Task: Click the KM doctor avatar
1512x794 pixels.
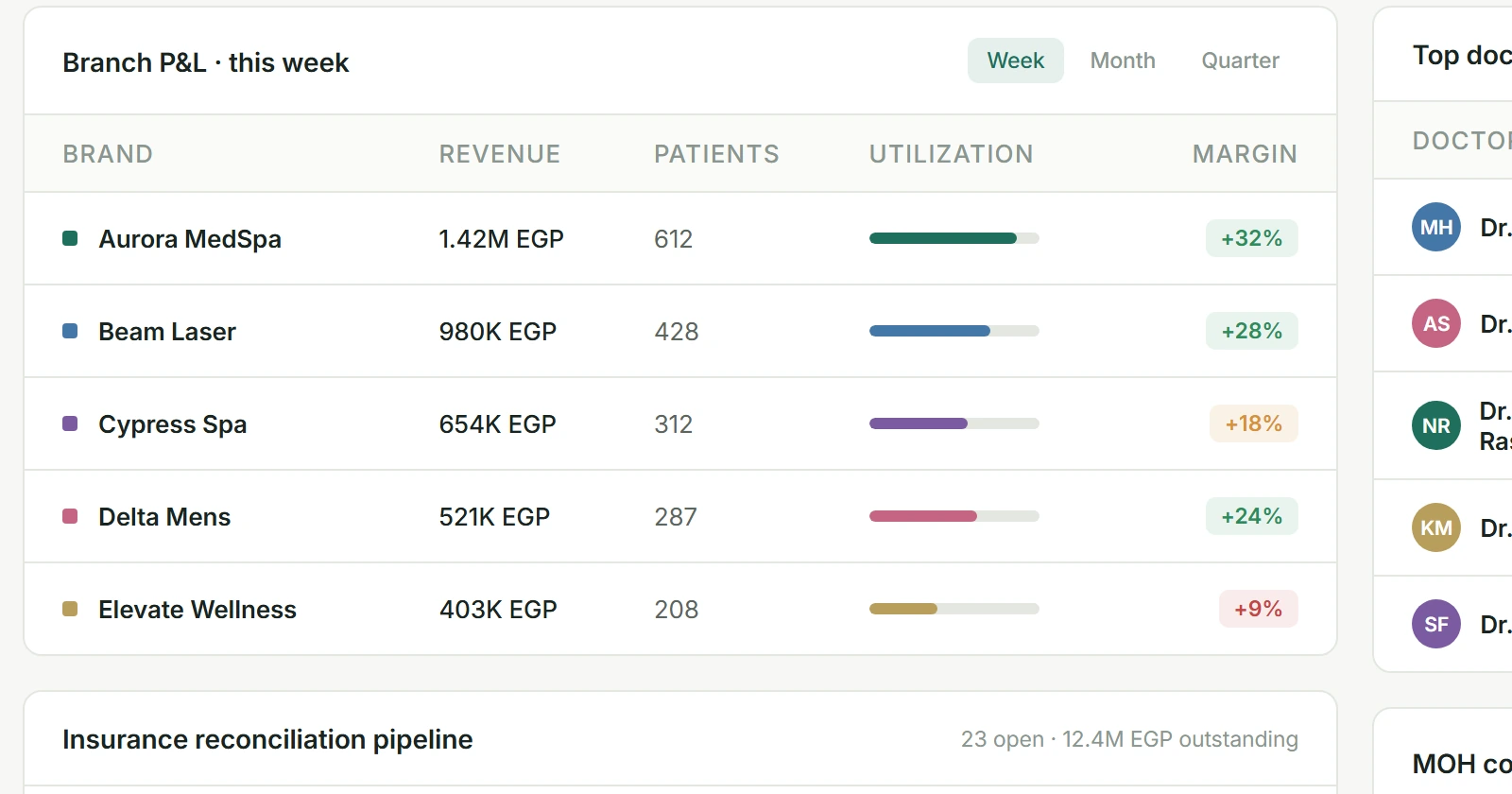Action: pyautogui.click(x=1436, y=527)
